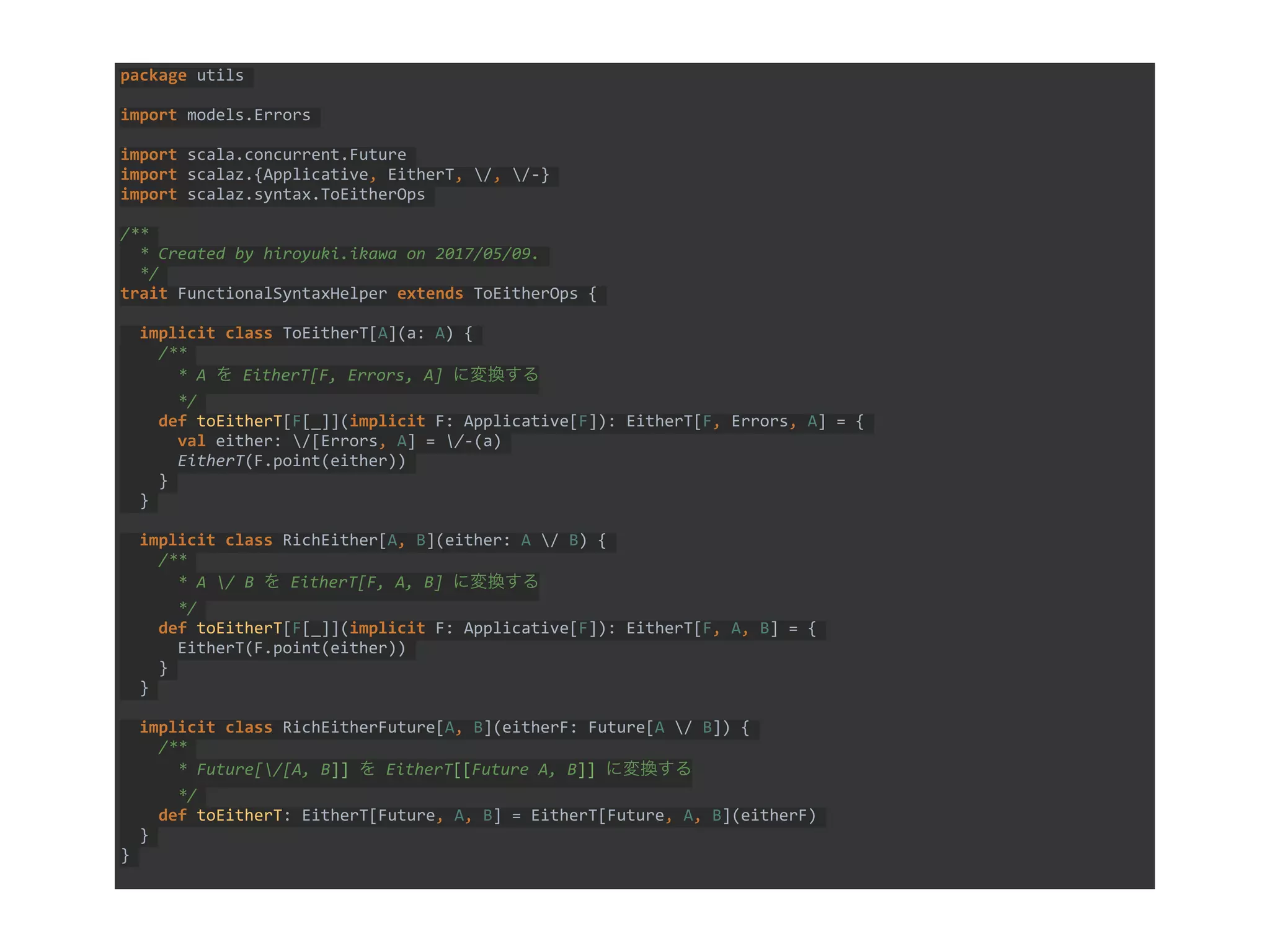Image resolution: width=1270 pixels, height=952 pixels.
Task: Click 'def toEitherT: EitherT[Future, A, B]' line
Action: [487, 816]
